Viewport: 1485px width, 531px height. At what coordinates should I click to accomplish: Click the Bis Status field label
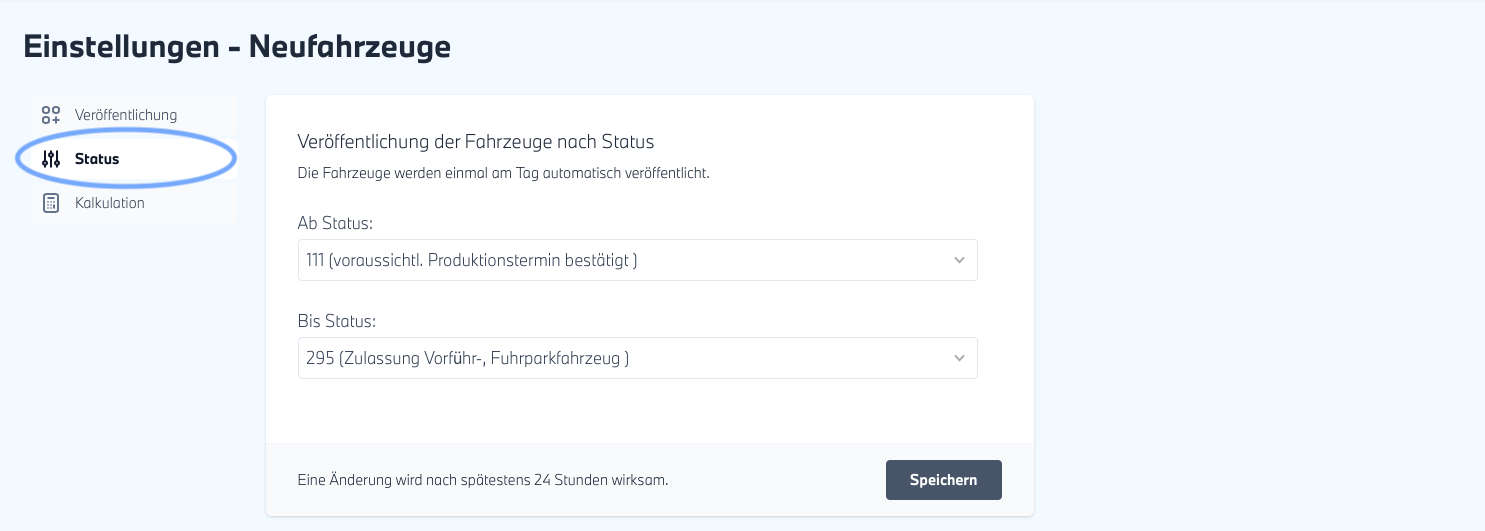click(336, 321)
